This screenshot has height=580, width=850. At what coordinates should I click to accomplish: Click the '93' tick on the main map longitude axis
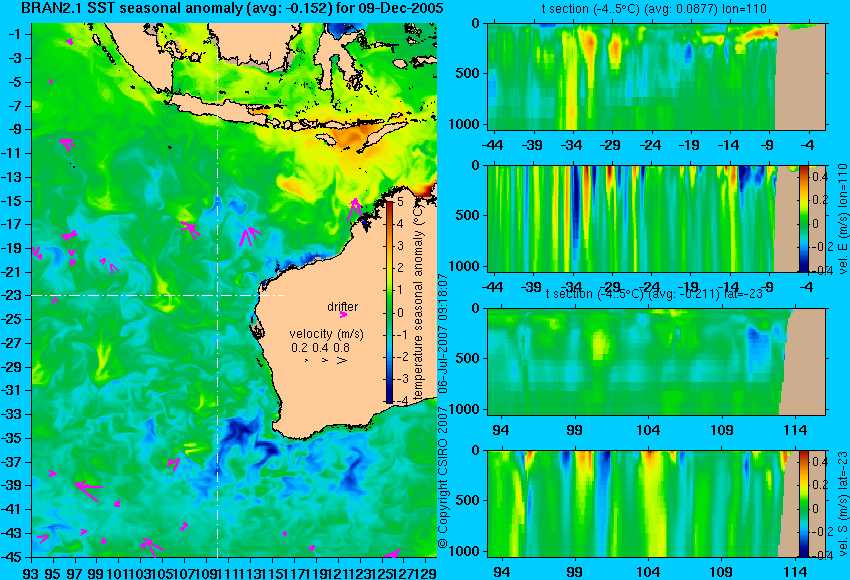(31, 572)
